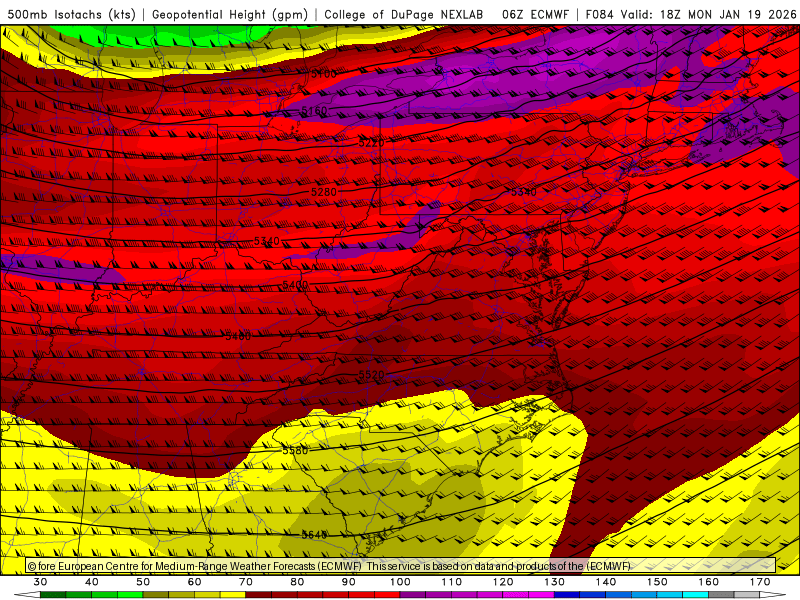Click the 90 value on the color scale
Screen dimensions: 800x600
[349, 582]
